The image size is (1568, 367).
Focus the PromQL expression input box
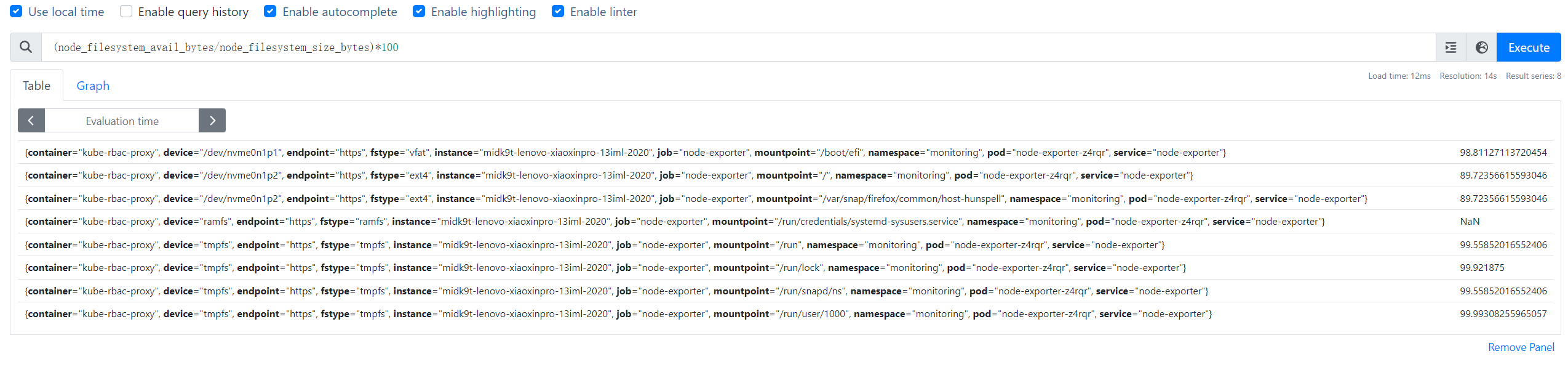tap(738, 47)
